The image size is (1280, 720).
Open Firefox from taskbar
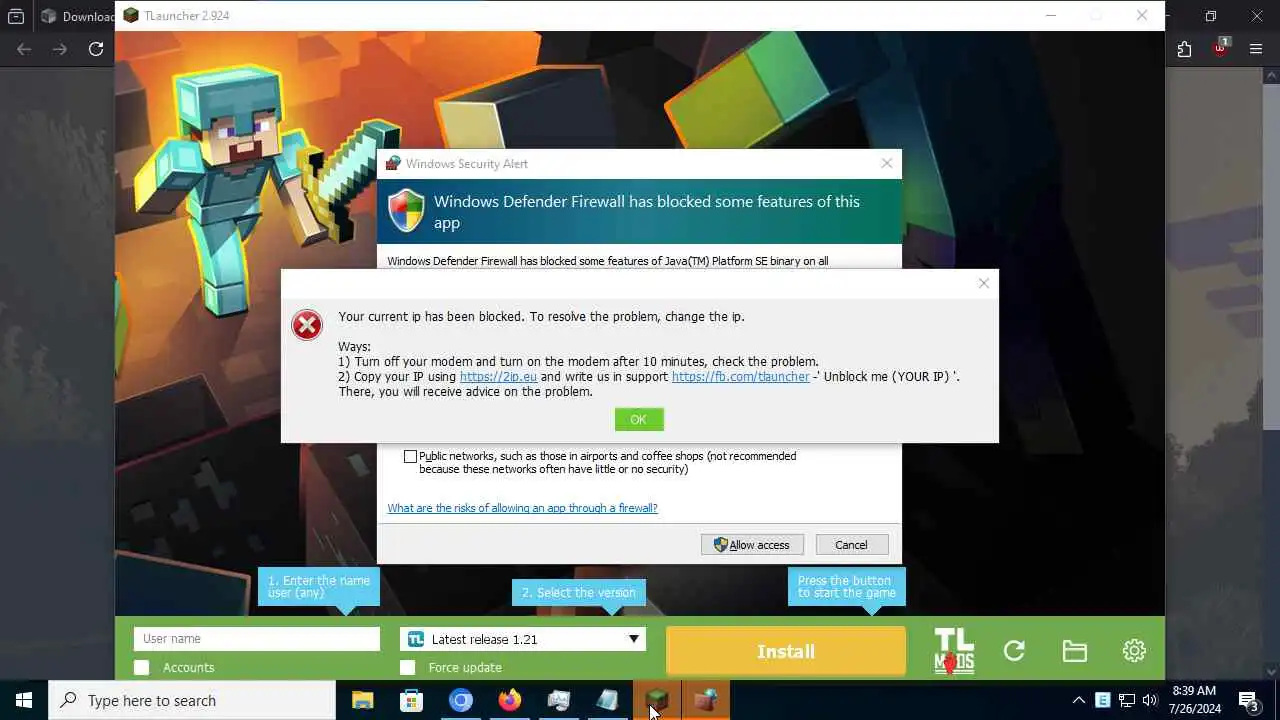[509, 700]
